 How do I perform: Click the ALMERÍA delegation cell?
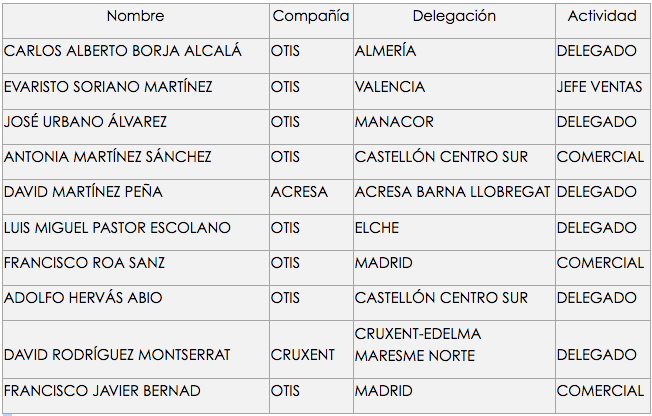coord(385,52)
